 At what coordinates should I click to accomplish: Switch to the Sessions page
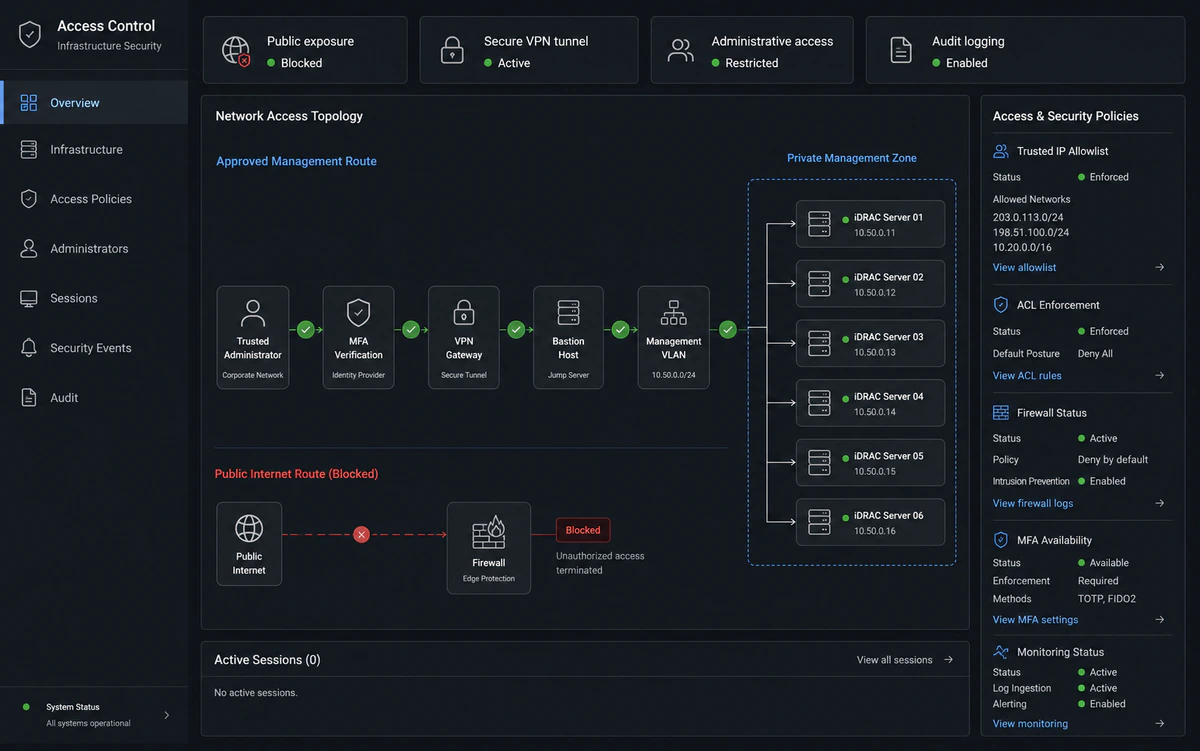94,298
